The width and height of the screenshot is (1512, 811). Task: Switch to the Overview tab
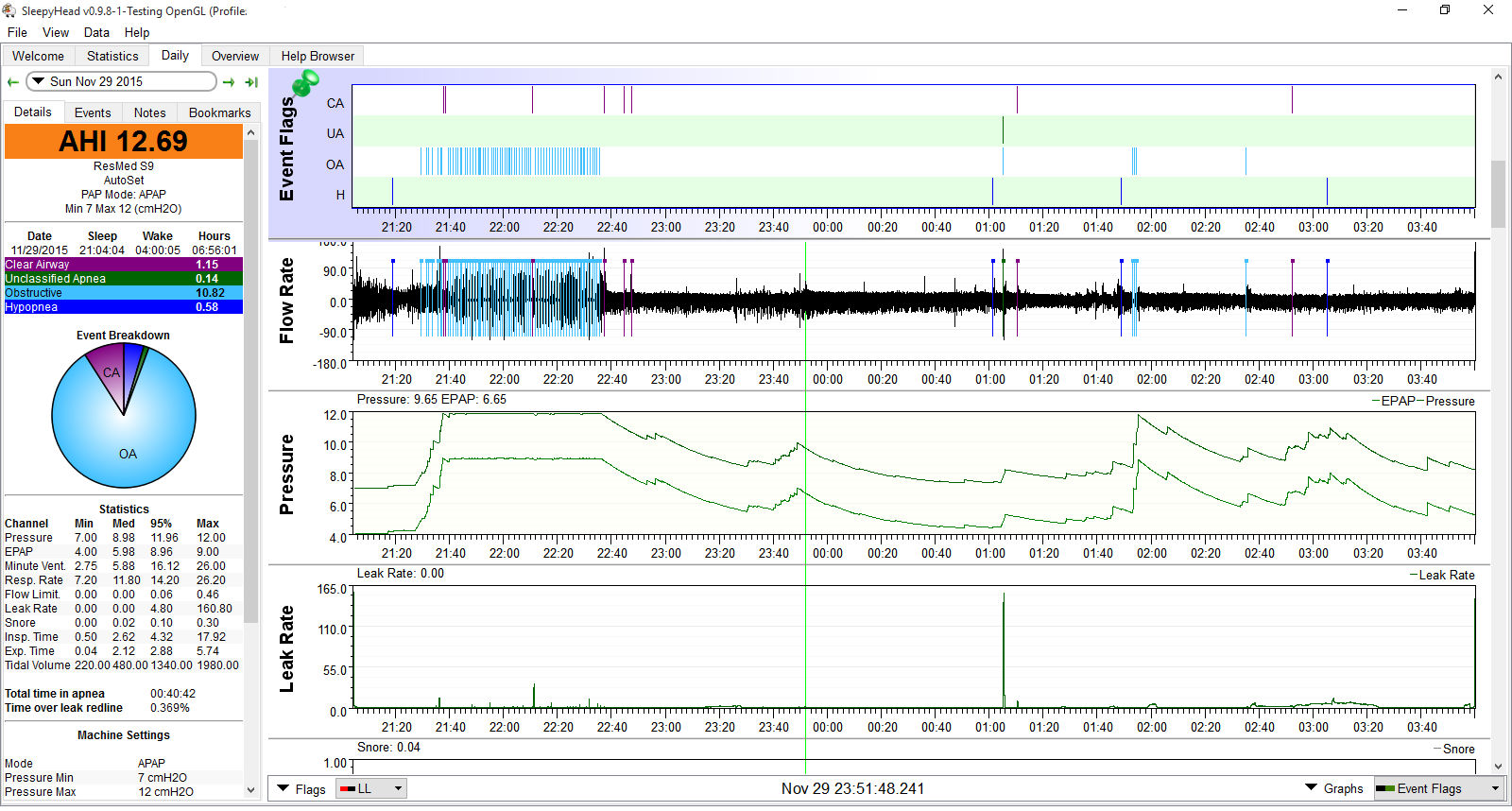click(x=235, y=56)
